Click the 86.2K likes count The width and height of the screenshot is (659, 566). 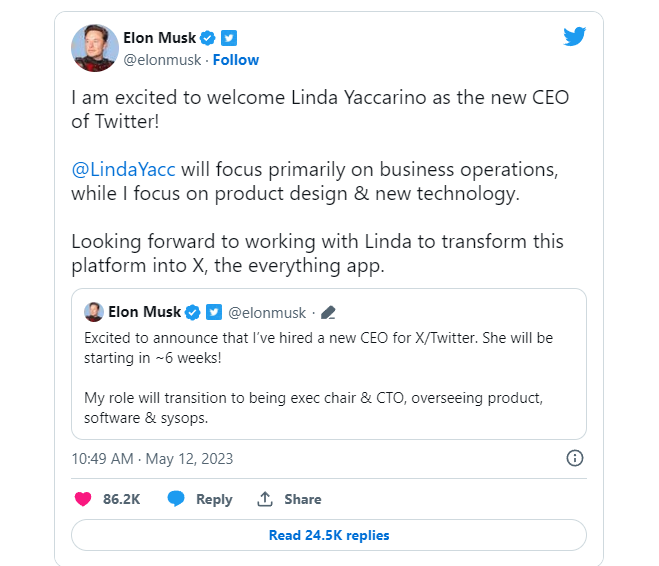click(x=120, y=499)
